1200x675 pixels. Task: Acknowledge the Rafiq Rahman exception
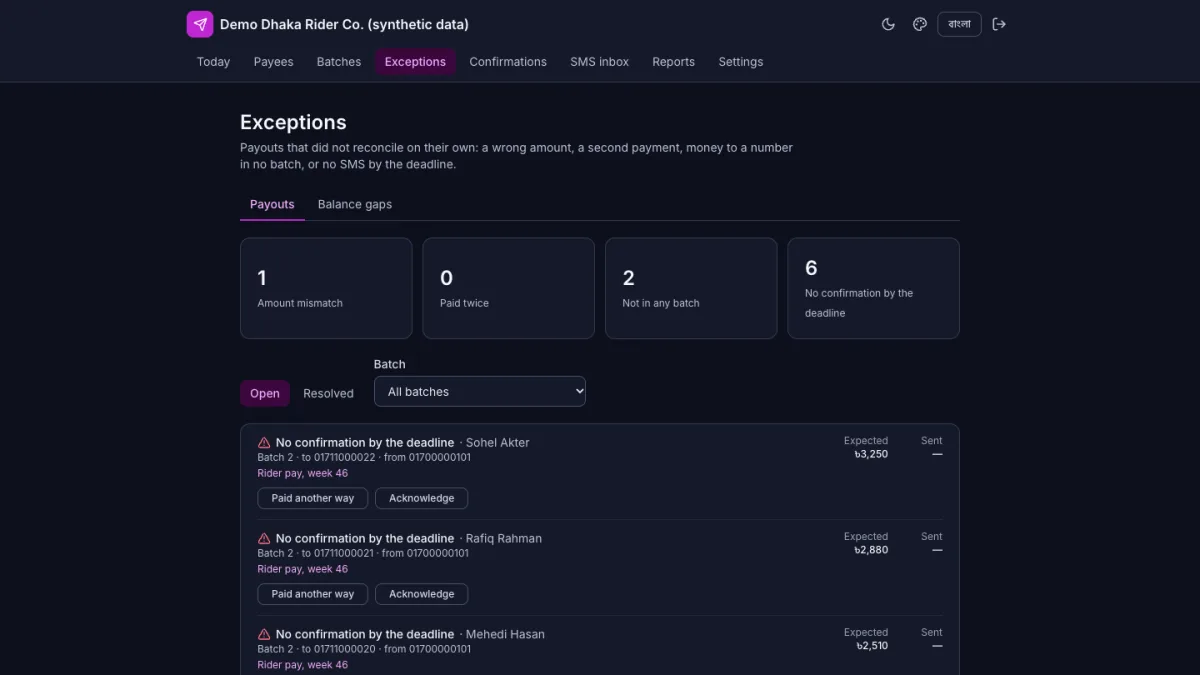click(x=421, y=594)
